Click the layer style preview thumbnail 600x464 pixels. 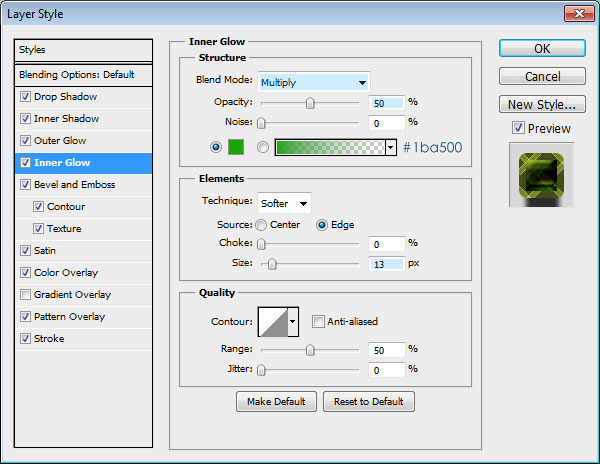pyautogui.click(x=540, y=174)
